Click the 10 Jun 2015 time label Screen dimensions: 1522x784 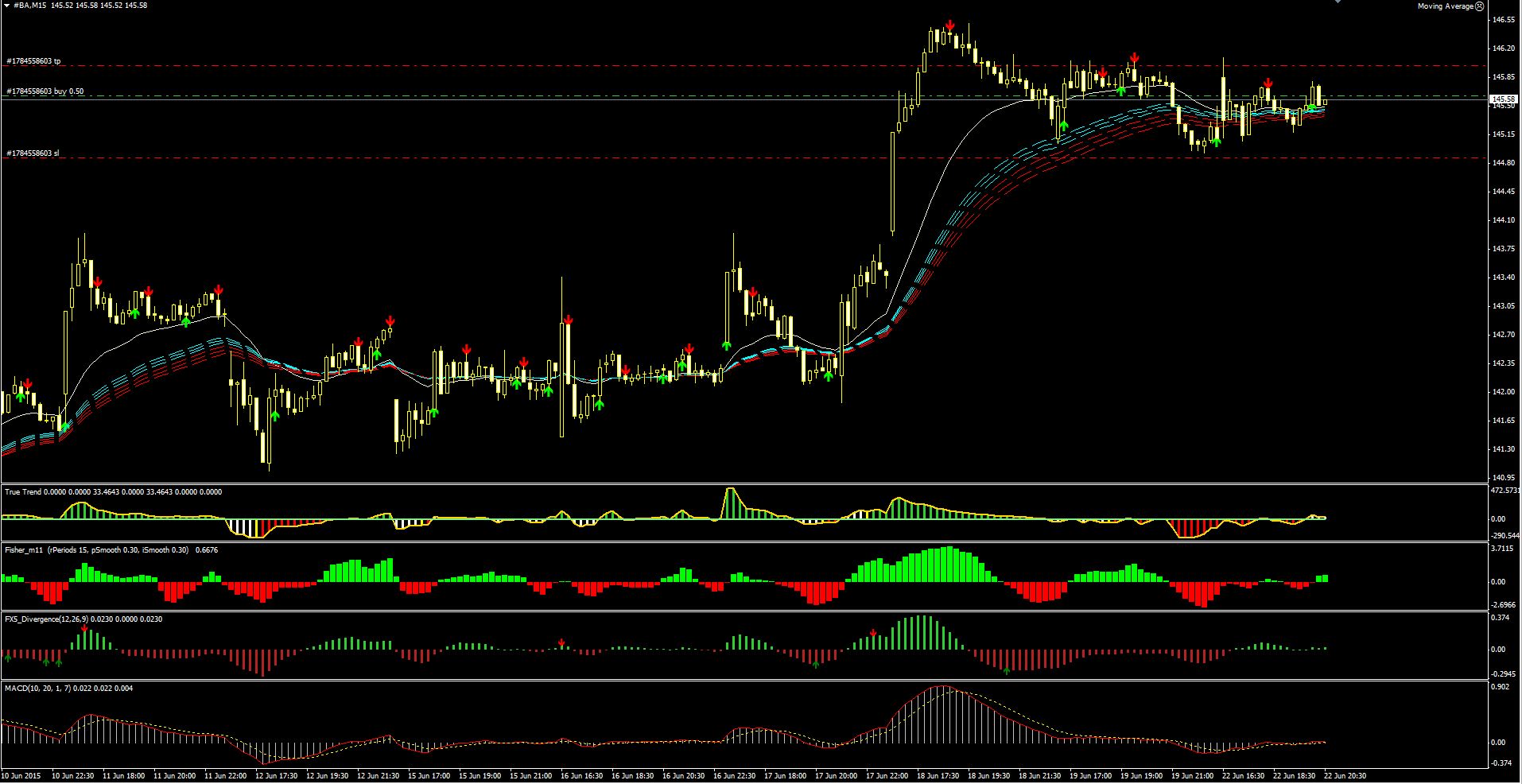[x=21, y=775]
